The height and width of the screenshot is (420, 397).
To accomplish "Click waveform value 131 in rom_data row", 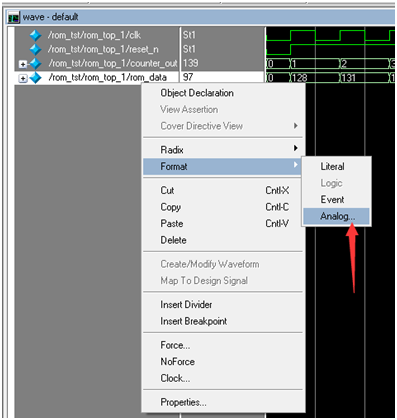I will click(348, 78).
